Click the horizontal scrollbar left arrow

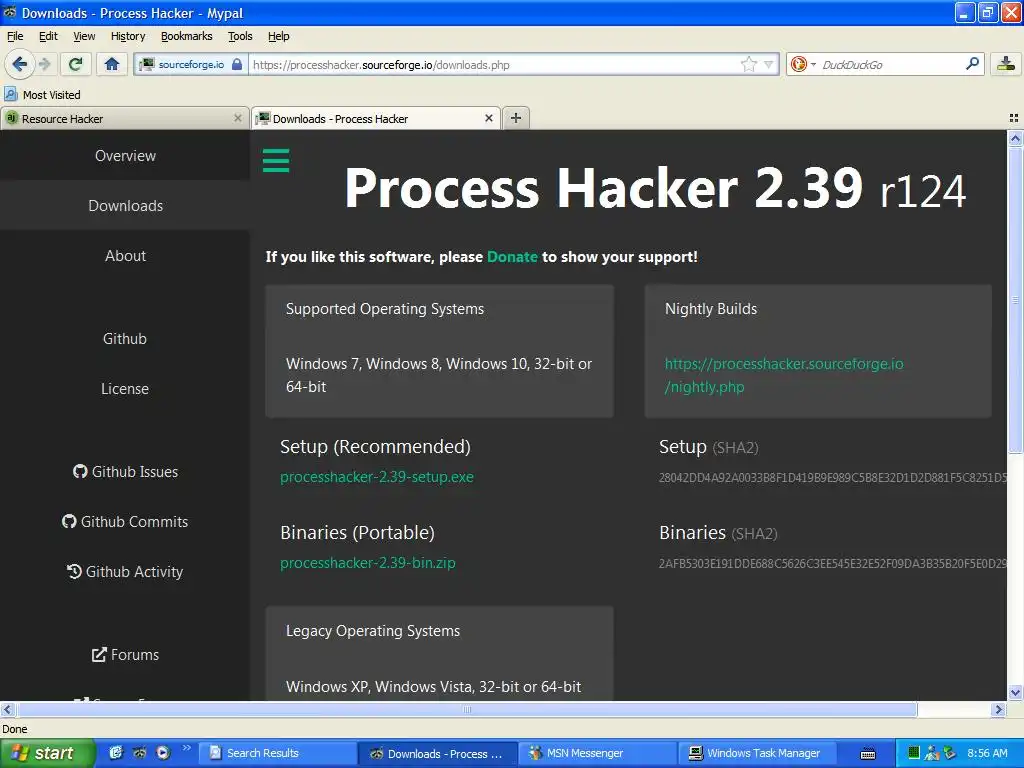(x=7, y=709)
